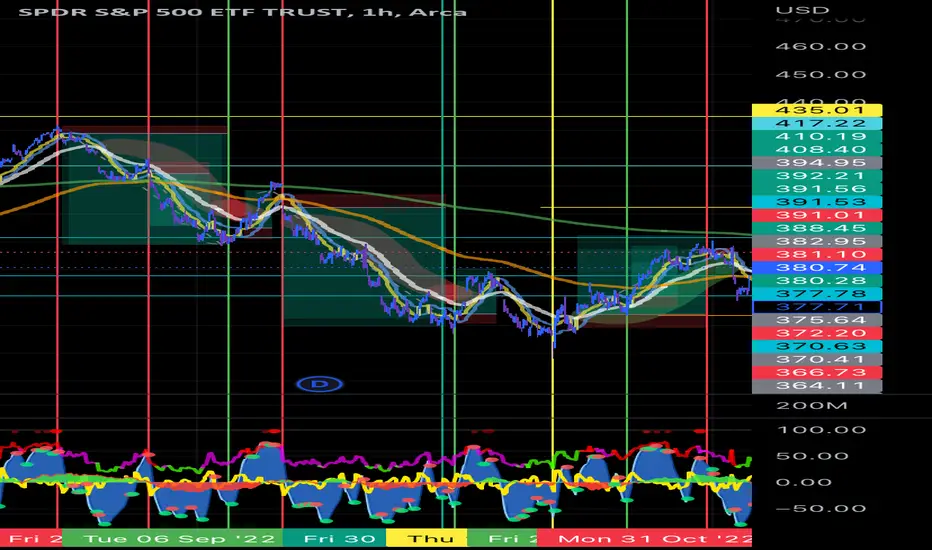Click the 200M volume axis label
The width and height of the screenshot is (932, 550).
tap(811, 406)
